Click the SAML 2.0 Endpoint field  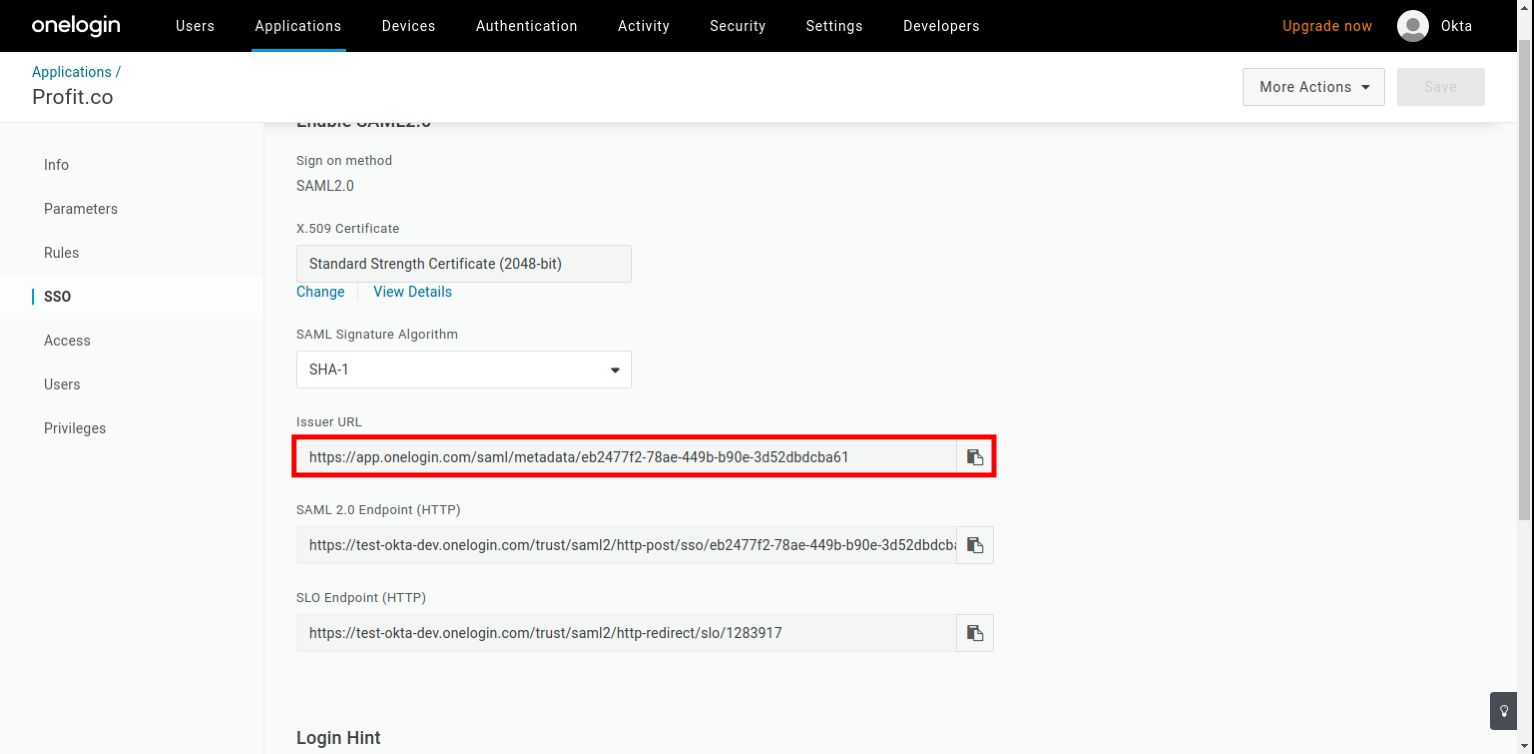[626, 545]
